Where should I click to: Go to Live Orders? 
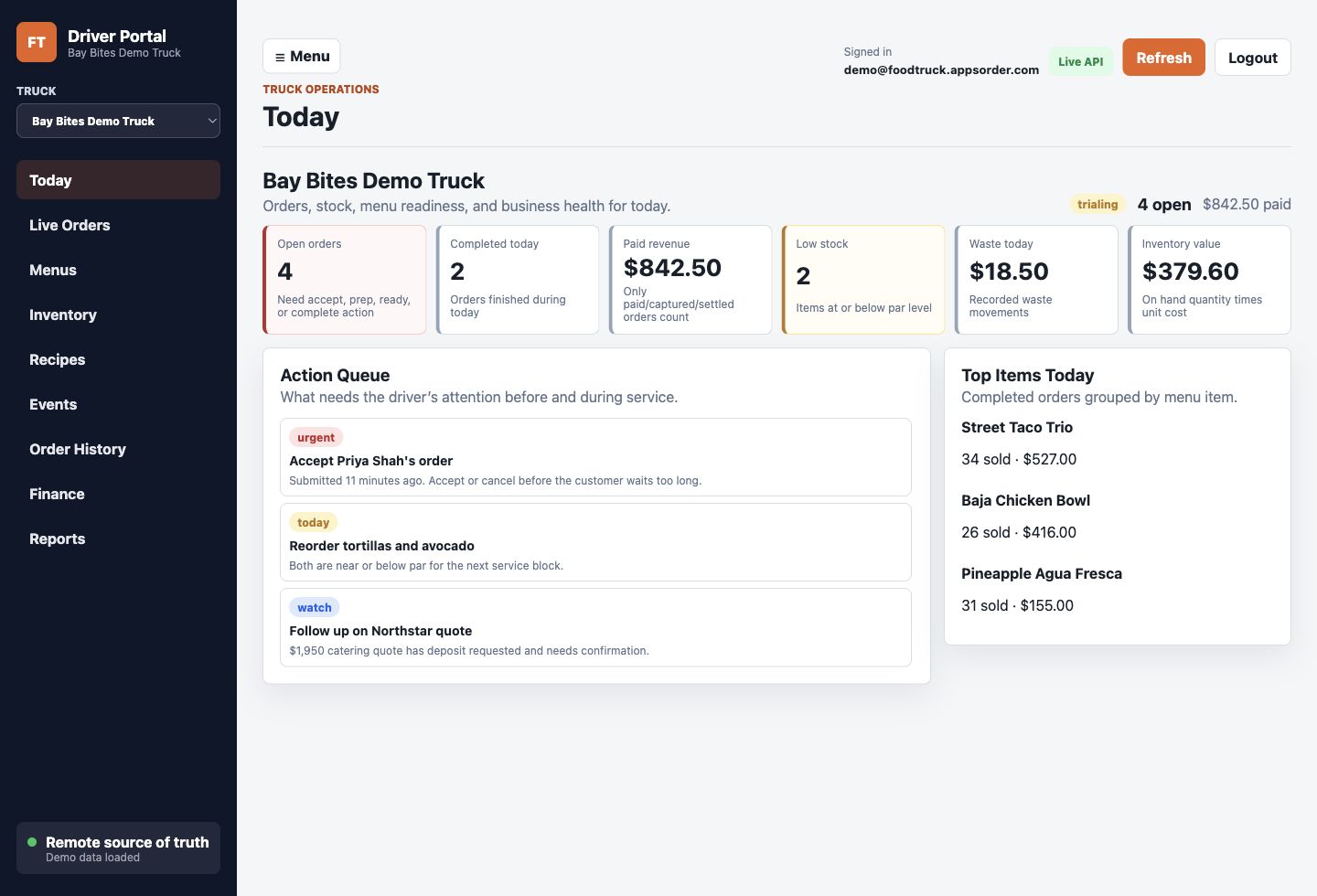(x=118, y=225)
